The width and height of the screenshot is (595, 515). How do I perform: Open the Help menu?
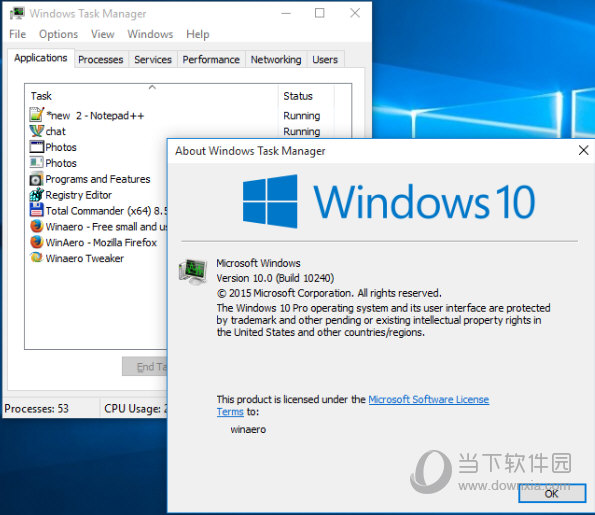click(x=198, y=34)
